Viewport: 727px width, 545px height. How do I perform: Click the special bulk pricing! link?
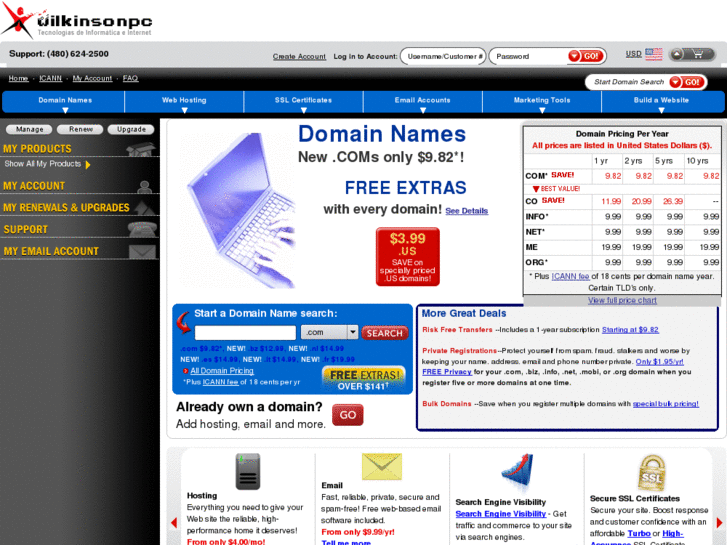point(665,404)
